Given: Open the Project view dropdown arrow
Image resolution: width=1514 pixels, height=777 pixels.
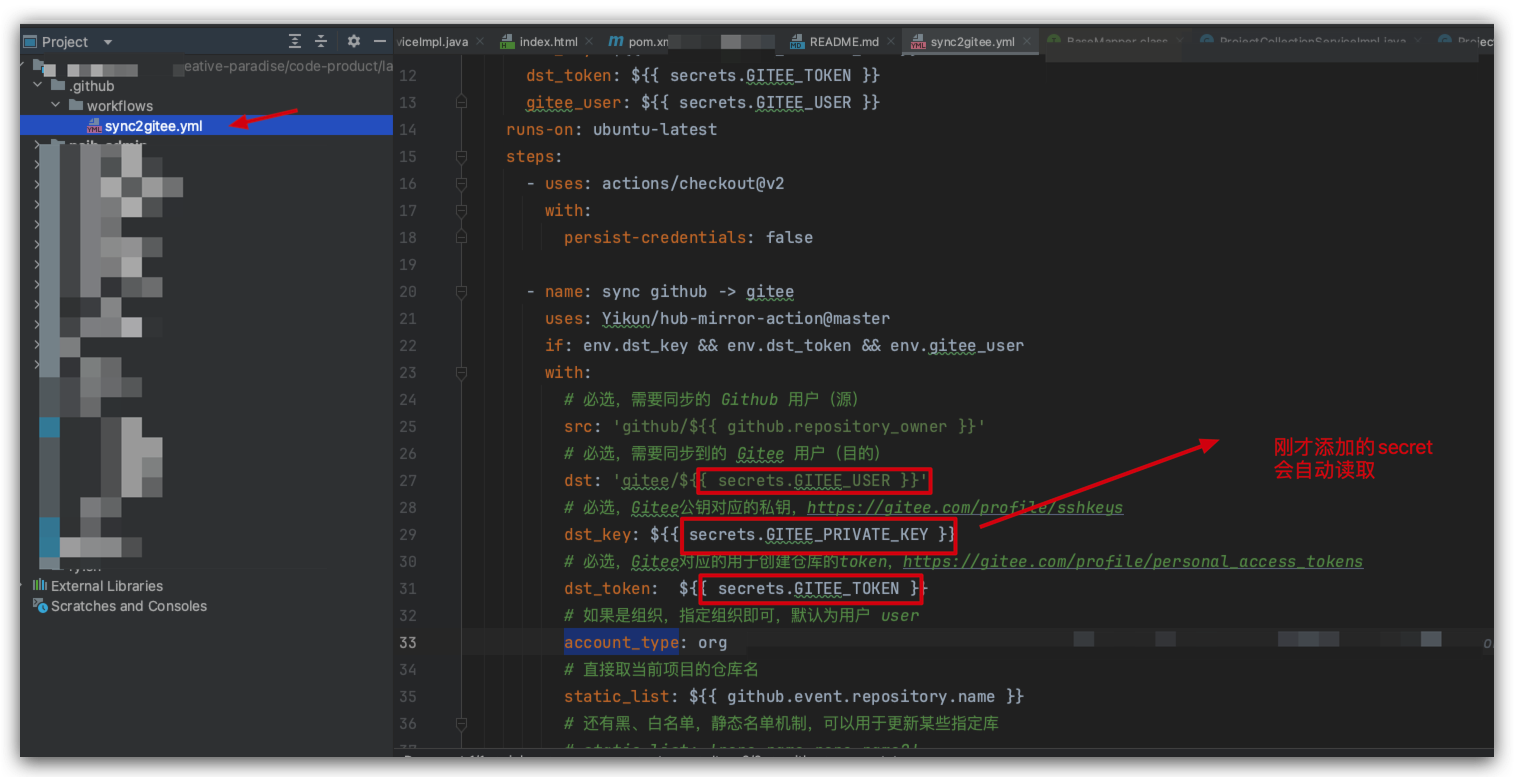Looking at the screenshot, I should click(107, 41).
